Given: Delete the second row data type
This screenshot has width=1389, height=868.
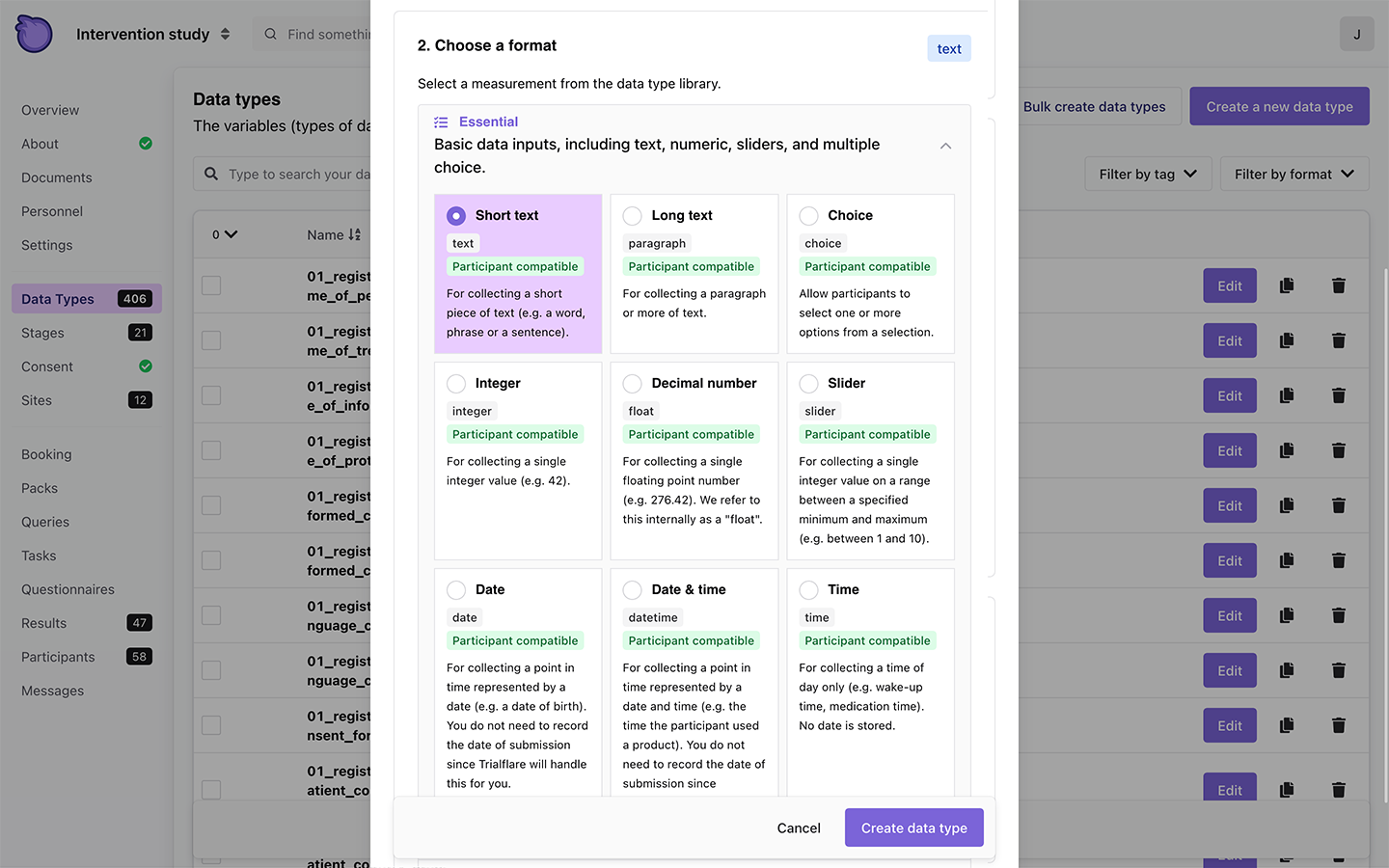Looking at the screenshot, I should pyautogui.click(x=1339, y=340).
